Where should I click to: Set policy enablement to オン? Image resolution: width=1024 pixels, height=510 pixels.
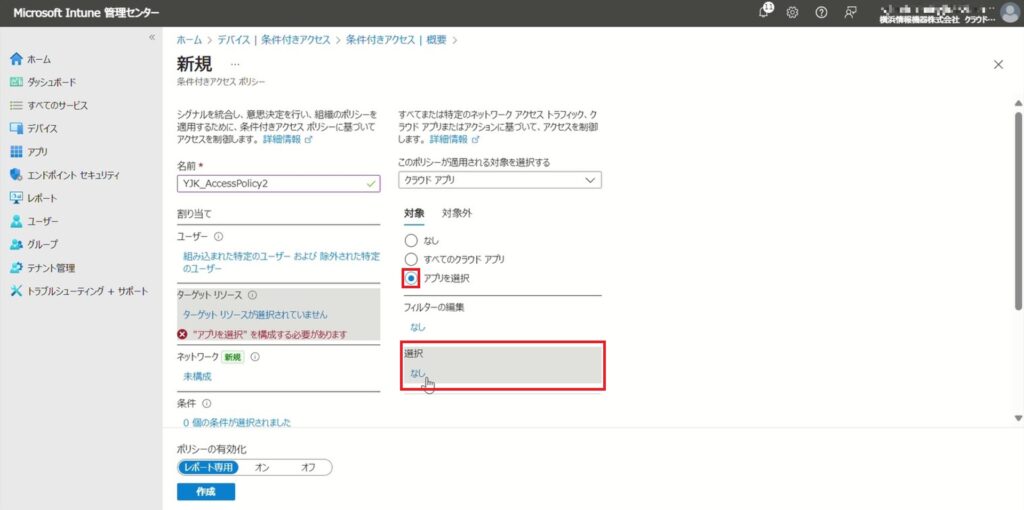(262, 468)
